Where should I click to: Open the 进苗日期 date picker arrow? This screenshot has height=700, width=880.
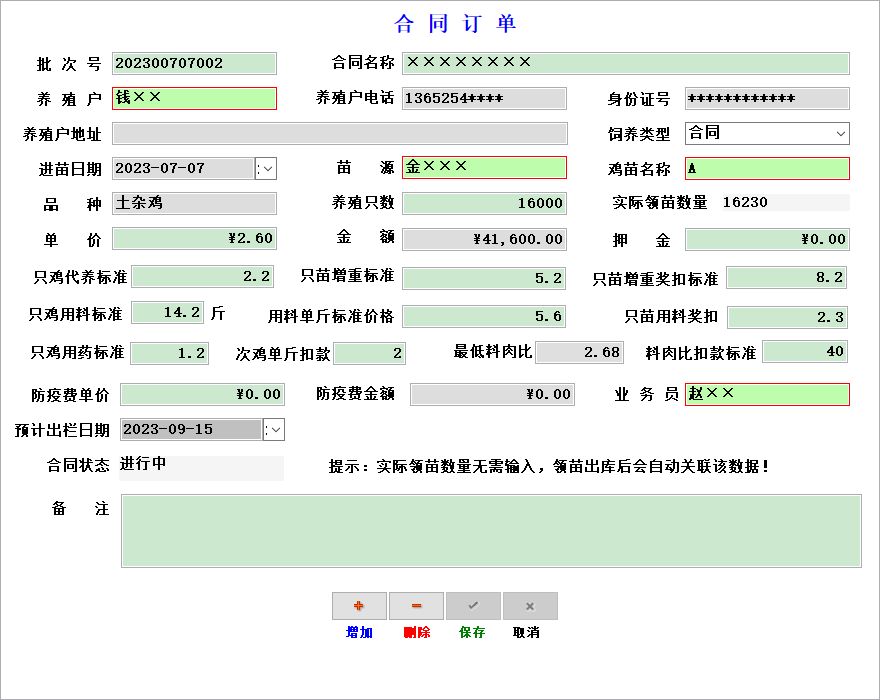[266, 168]
